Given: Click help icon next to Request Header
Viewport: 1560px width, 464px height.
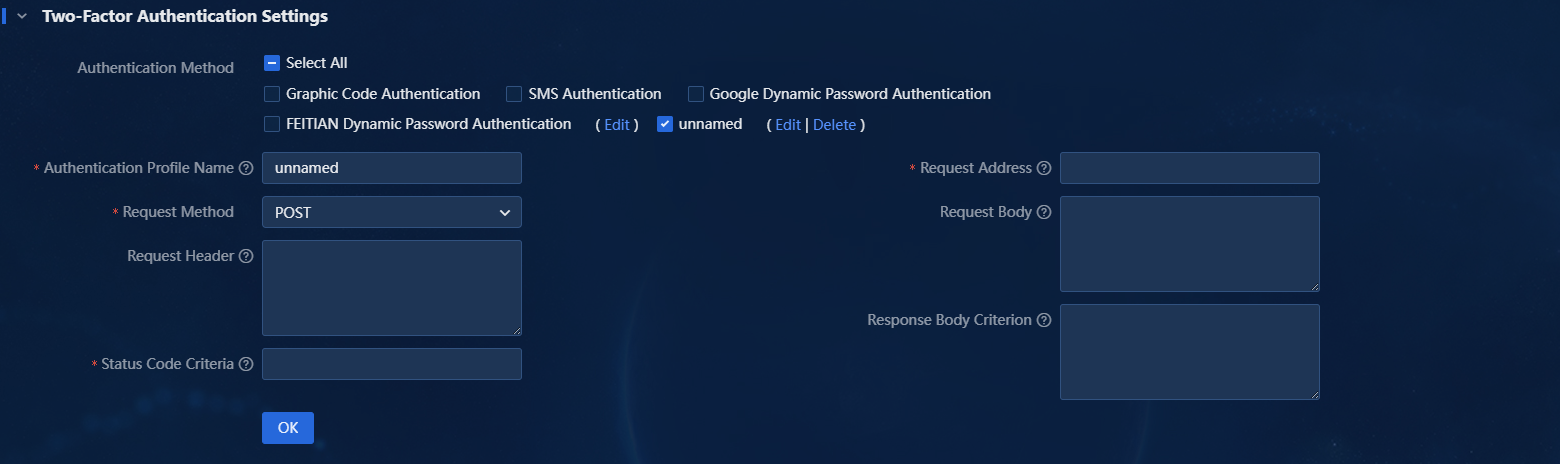Looking at the screenshot, I should [x=246, y=256].
